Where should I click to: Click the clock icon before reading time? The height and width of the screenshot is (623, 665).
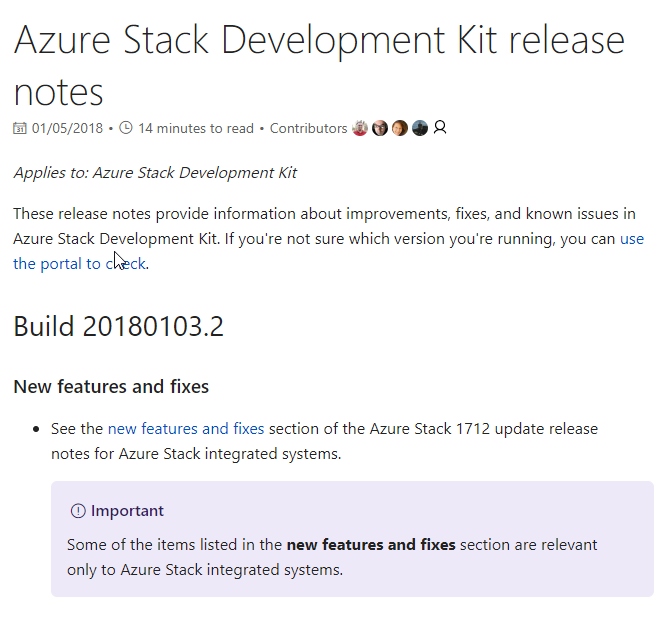tap(126, 128)
